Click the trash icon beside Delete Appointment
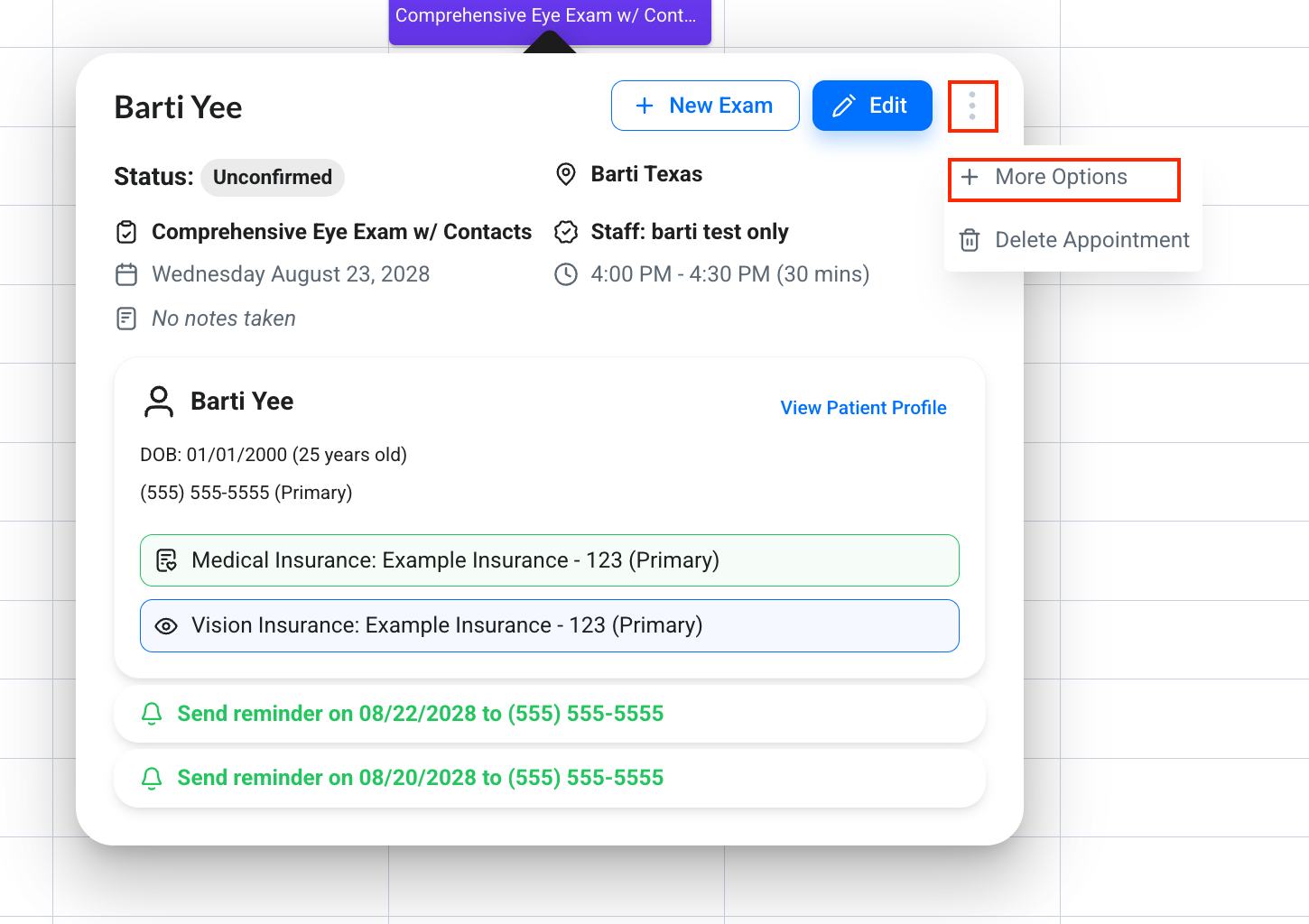The height and width of the screenshot is (924, 1309). click(970, 240)
